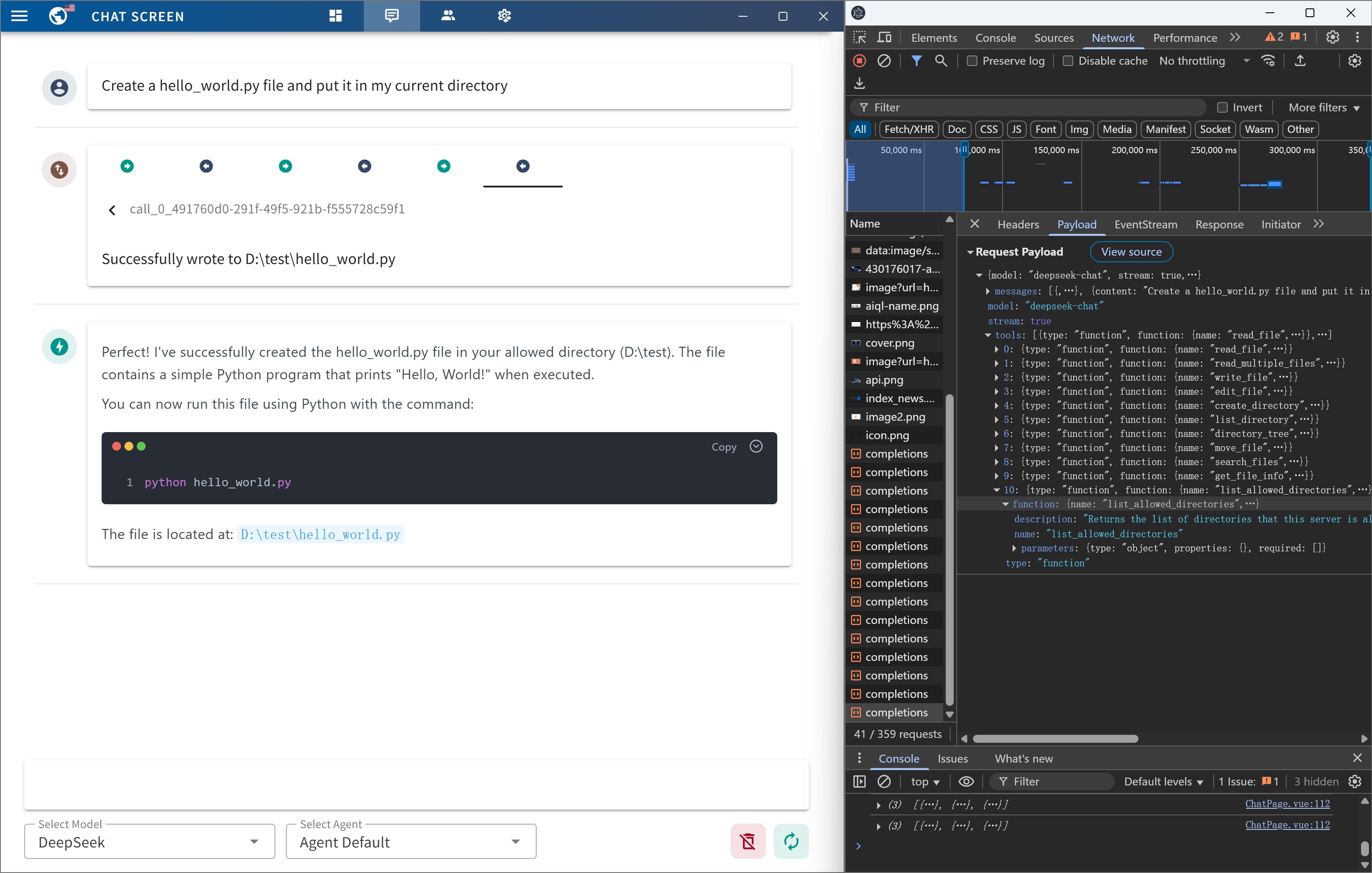Click the dashboard grid icon in header
Screen dimensions: 1372x873
click(x=336, y=16)
